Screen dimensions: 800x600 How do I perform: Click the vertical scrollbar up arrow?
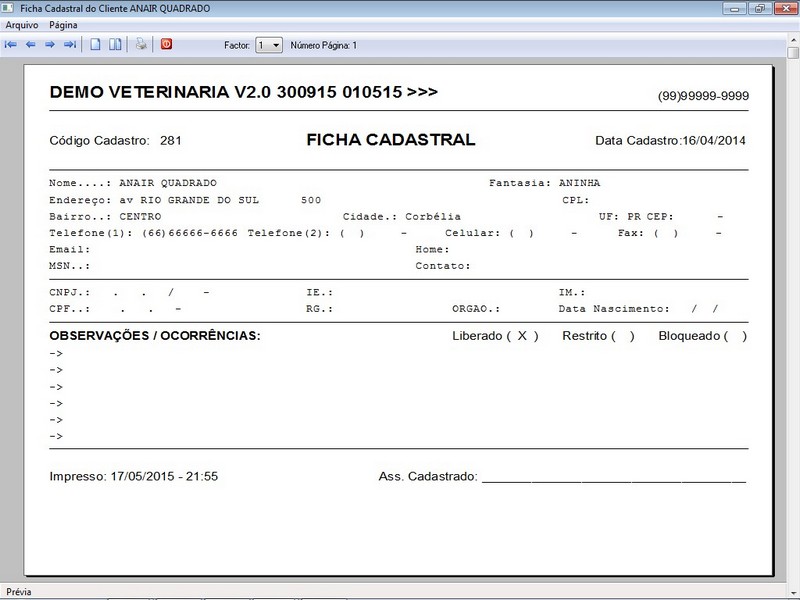pyautogui.click(x=794, y=40)
